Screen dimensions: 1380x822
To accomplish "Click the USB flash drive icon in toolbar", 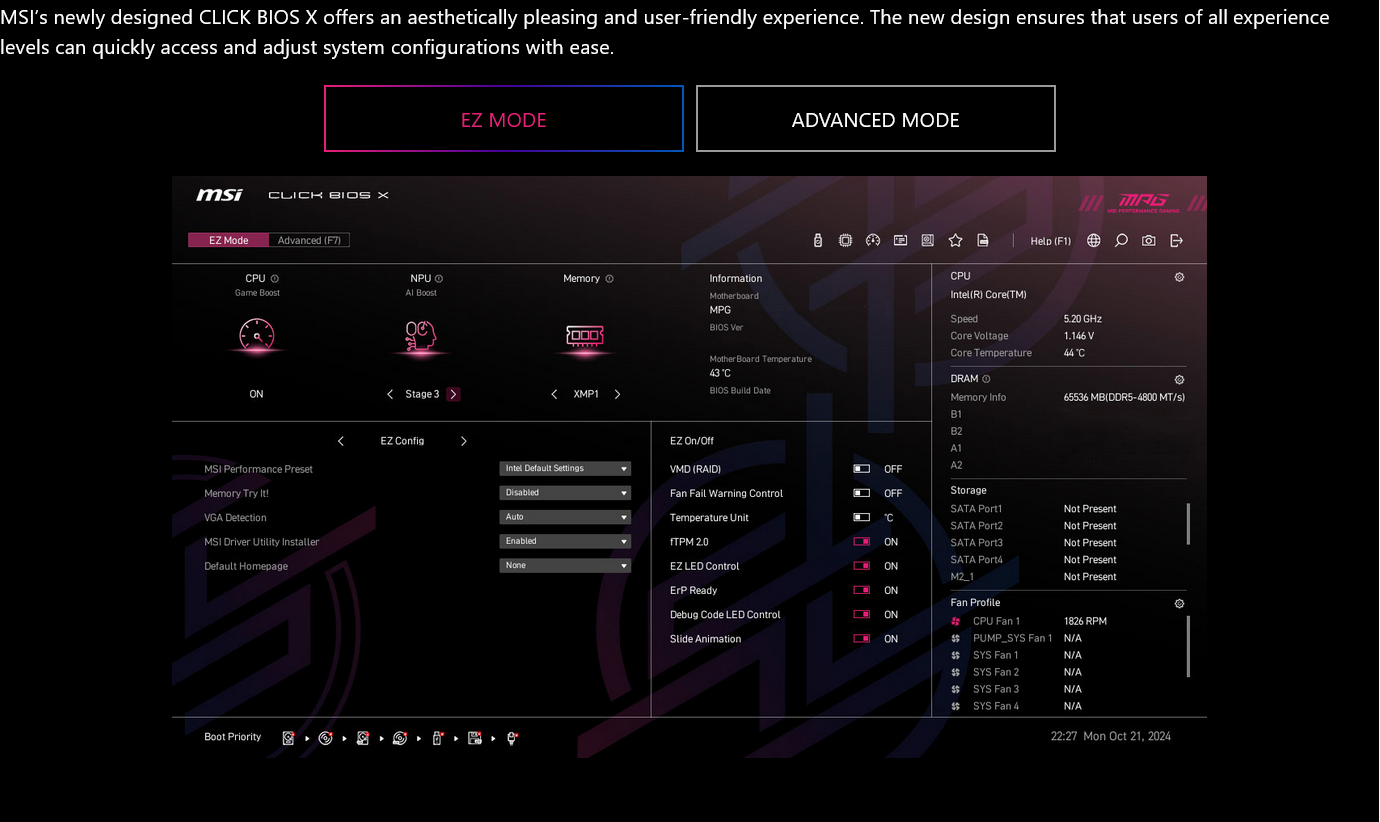I will (x=818, y=240).
